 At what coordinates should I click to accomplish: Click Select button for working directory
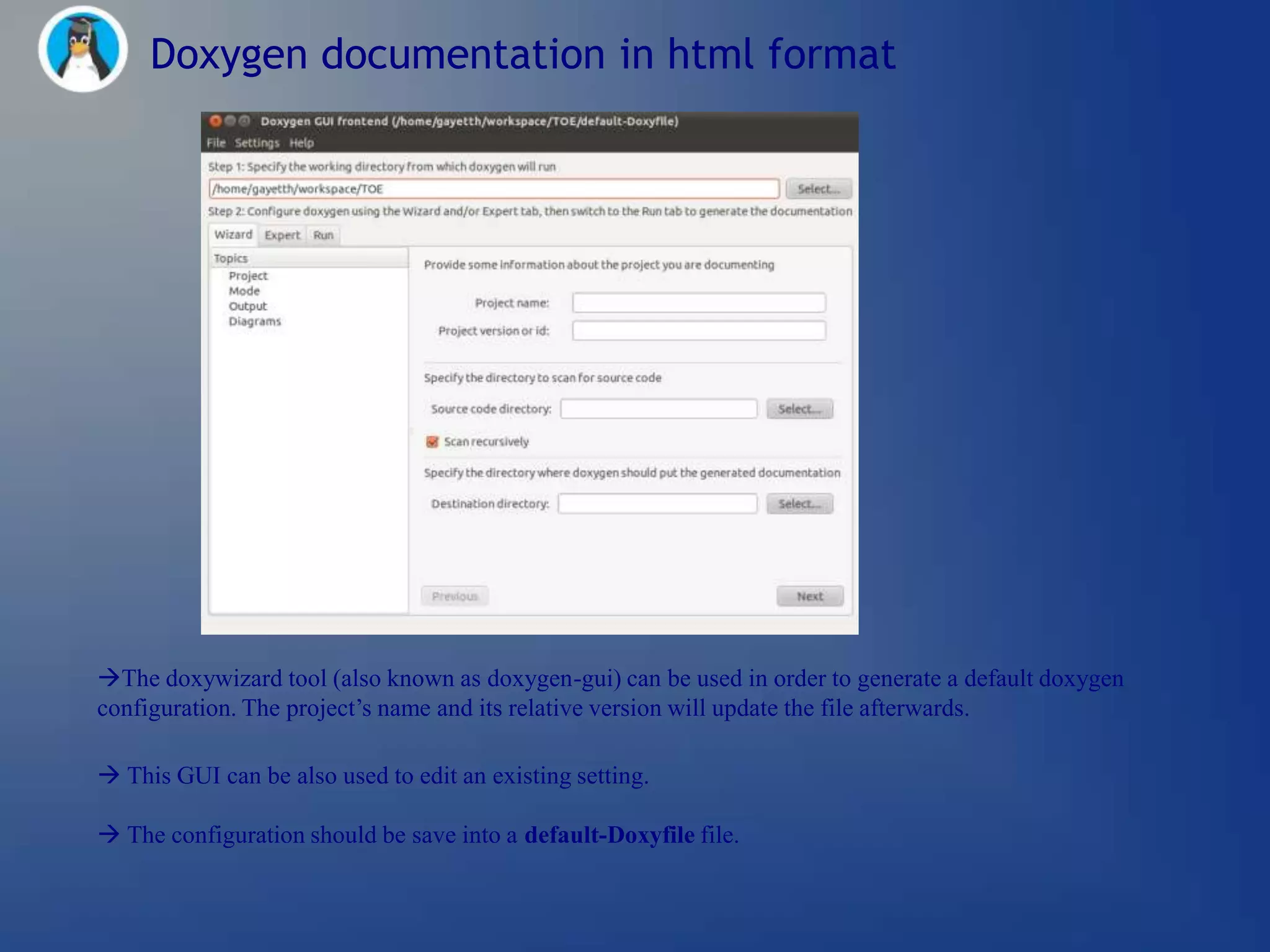pos(819,188)
